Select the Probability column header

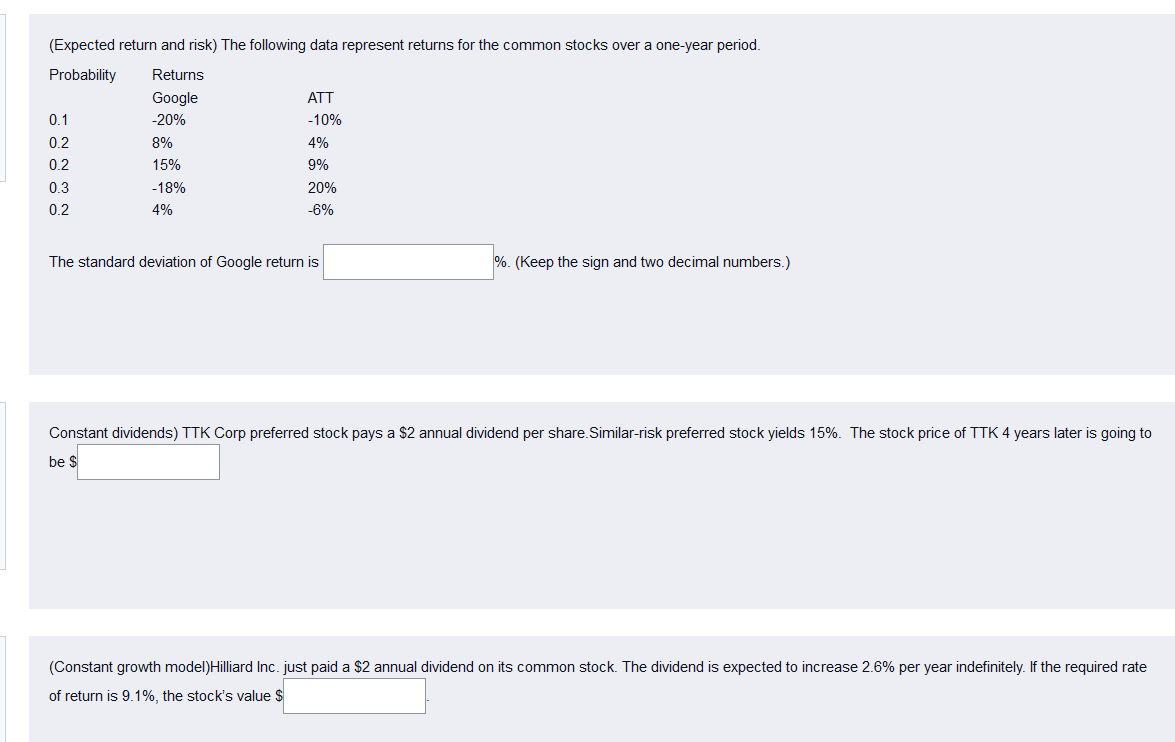pyautogui.click(x=83, y=74)
